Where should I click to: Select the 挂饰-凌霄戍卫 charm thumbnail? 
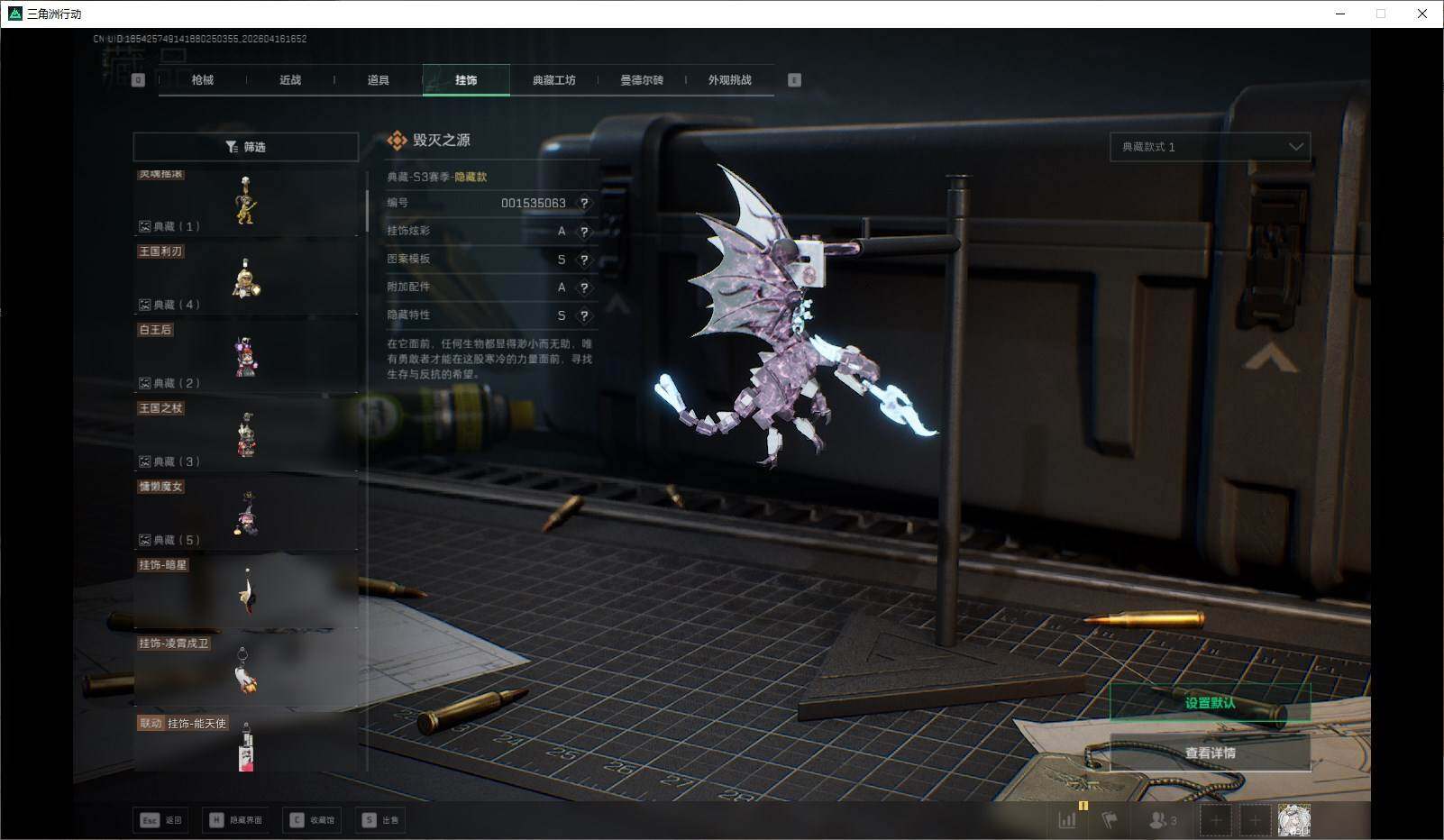(x=245, y=670)
